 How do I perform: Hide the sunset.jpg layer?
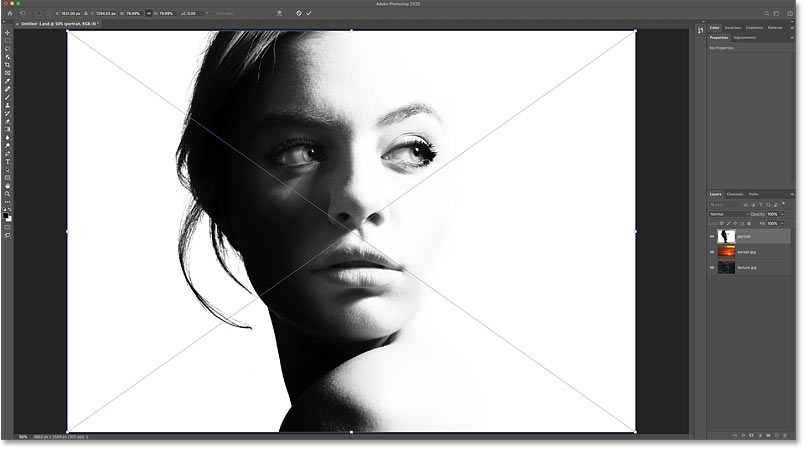(713, 253)
